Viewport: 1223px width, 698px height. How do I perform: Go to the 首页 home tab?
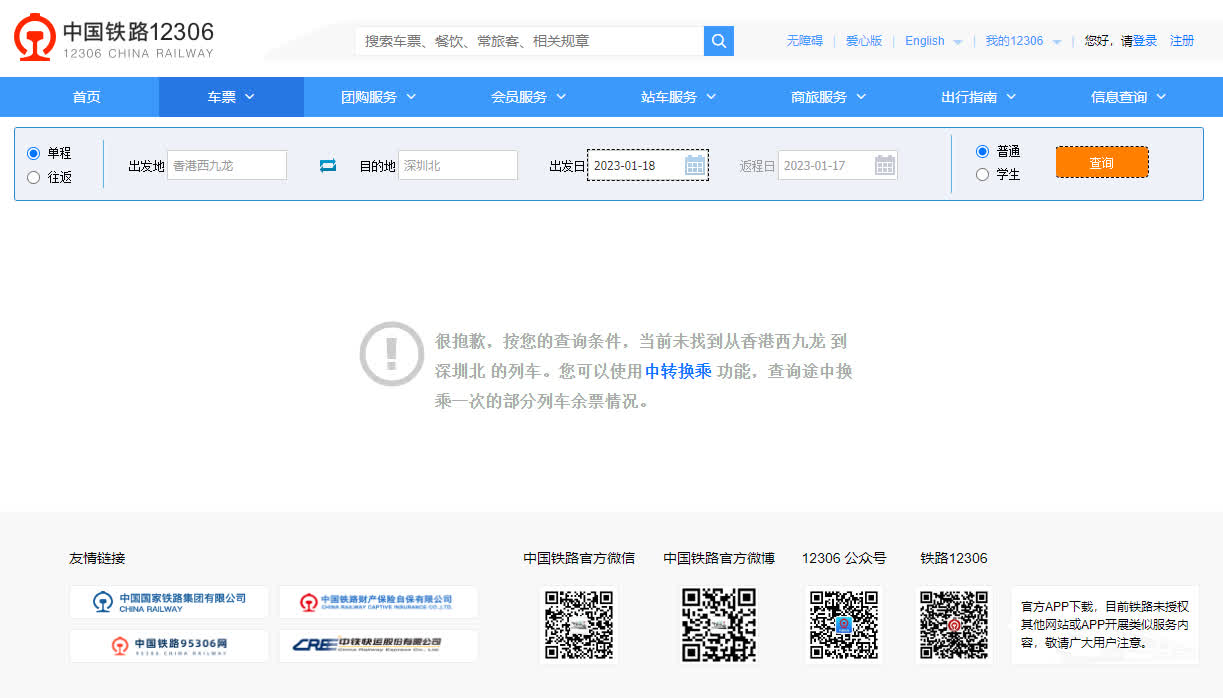click(86, 97)
